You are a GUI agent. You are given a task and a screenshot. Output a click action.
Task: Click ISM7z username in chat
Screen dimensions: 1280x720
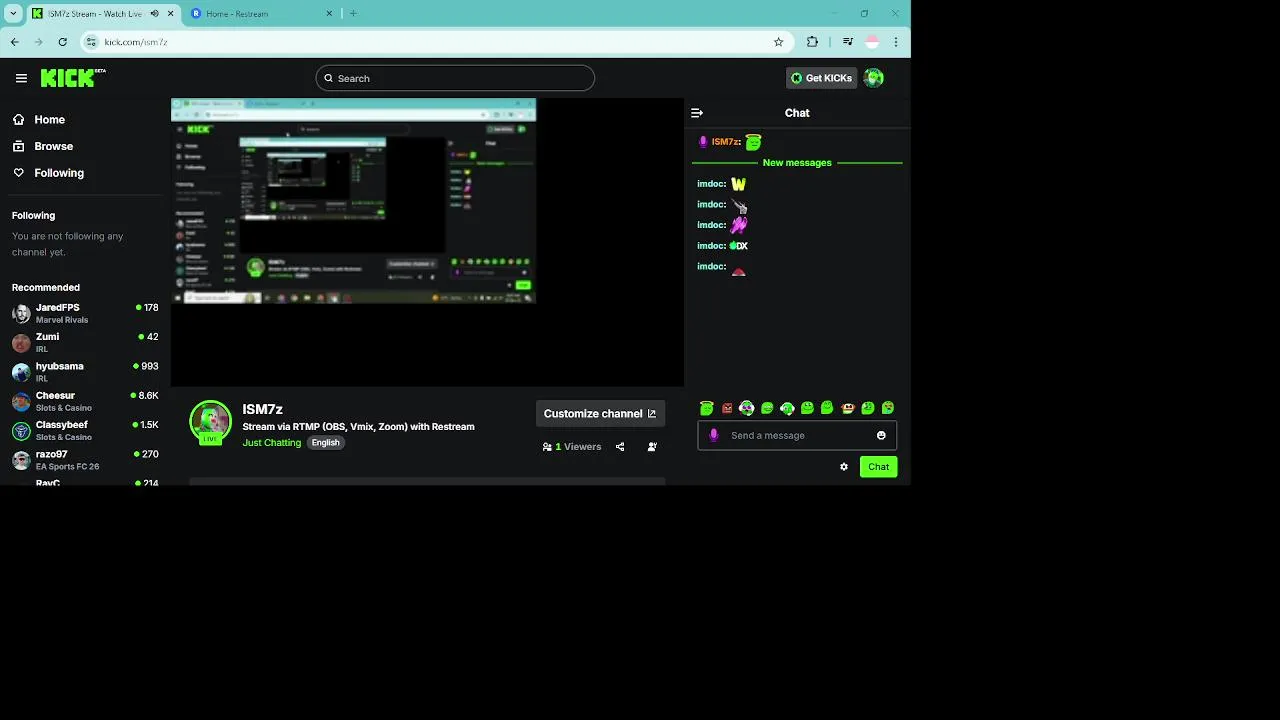pos(726,142)
